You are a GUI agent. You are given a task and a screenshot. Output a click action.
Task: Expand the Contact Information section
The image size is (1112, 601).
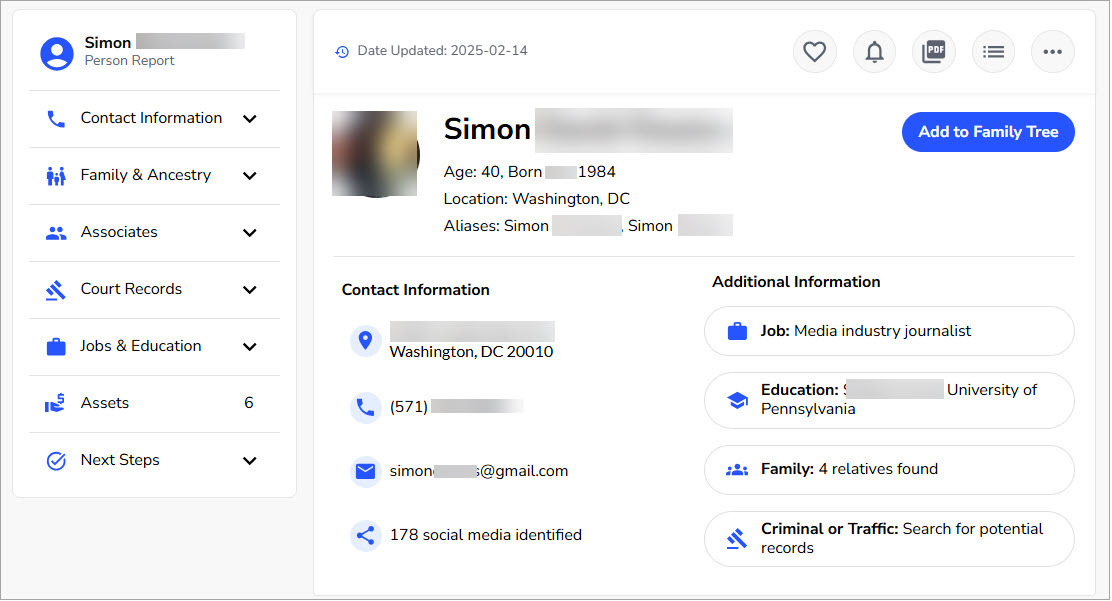150,118
